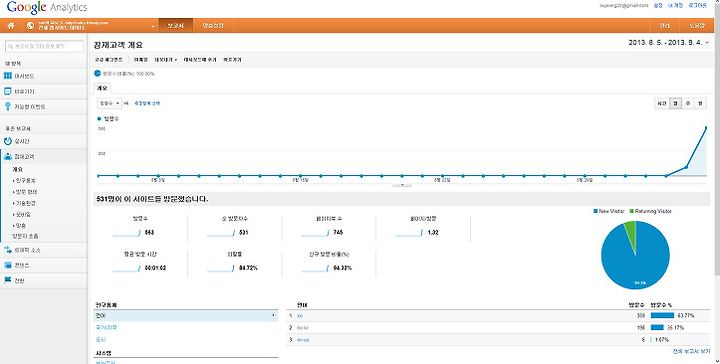Click the Email (이메일) toolbar button
The height and width of the screenshot is (364, 720).
tap(141, 60)
